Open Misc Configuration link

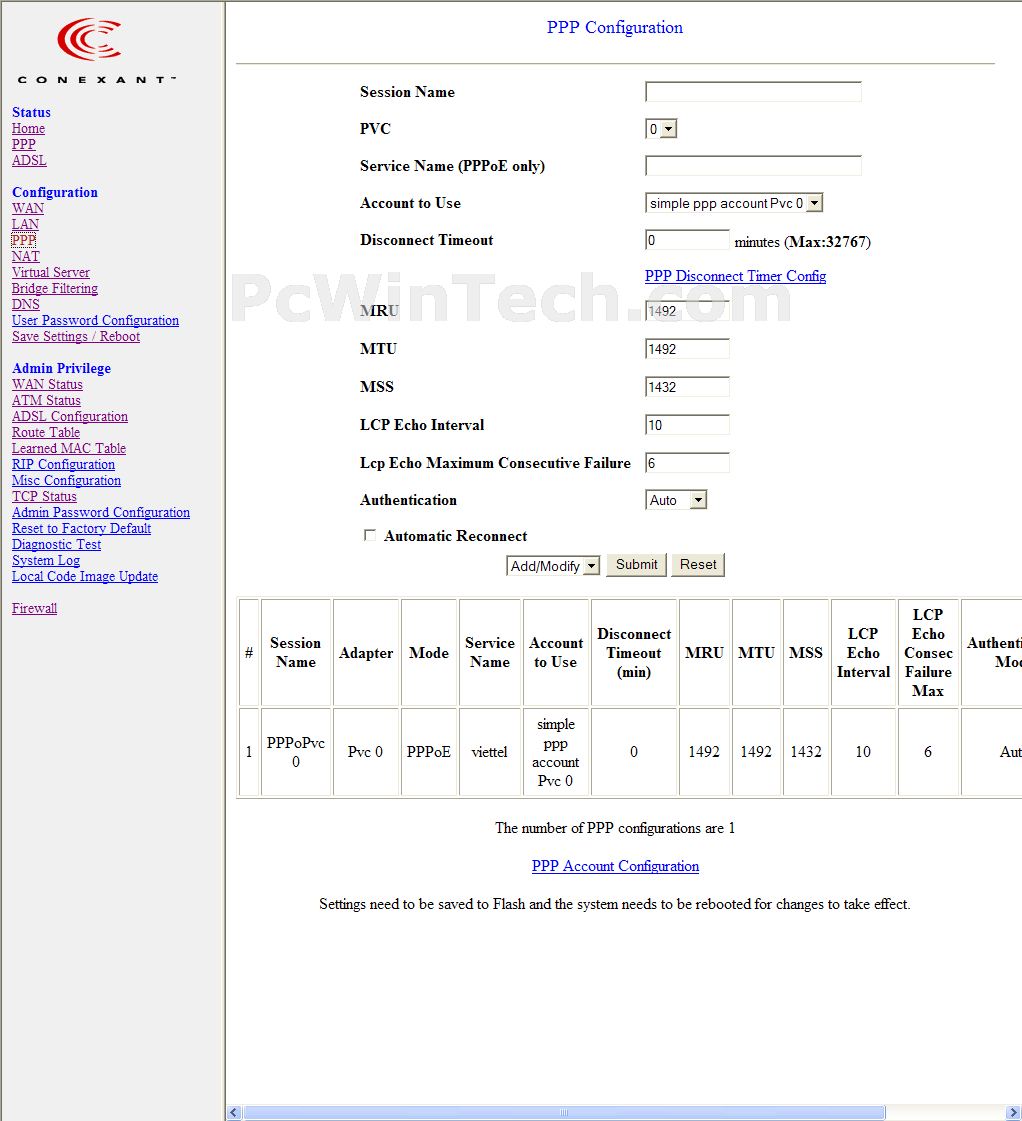click(66, 480)
